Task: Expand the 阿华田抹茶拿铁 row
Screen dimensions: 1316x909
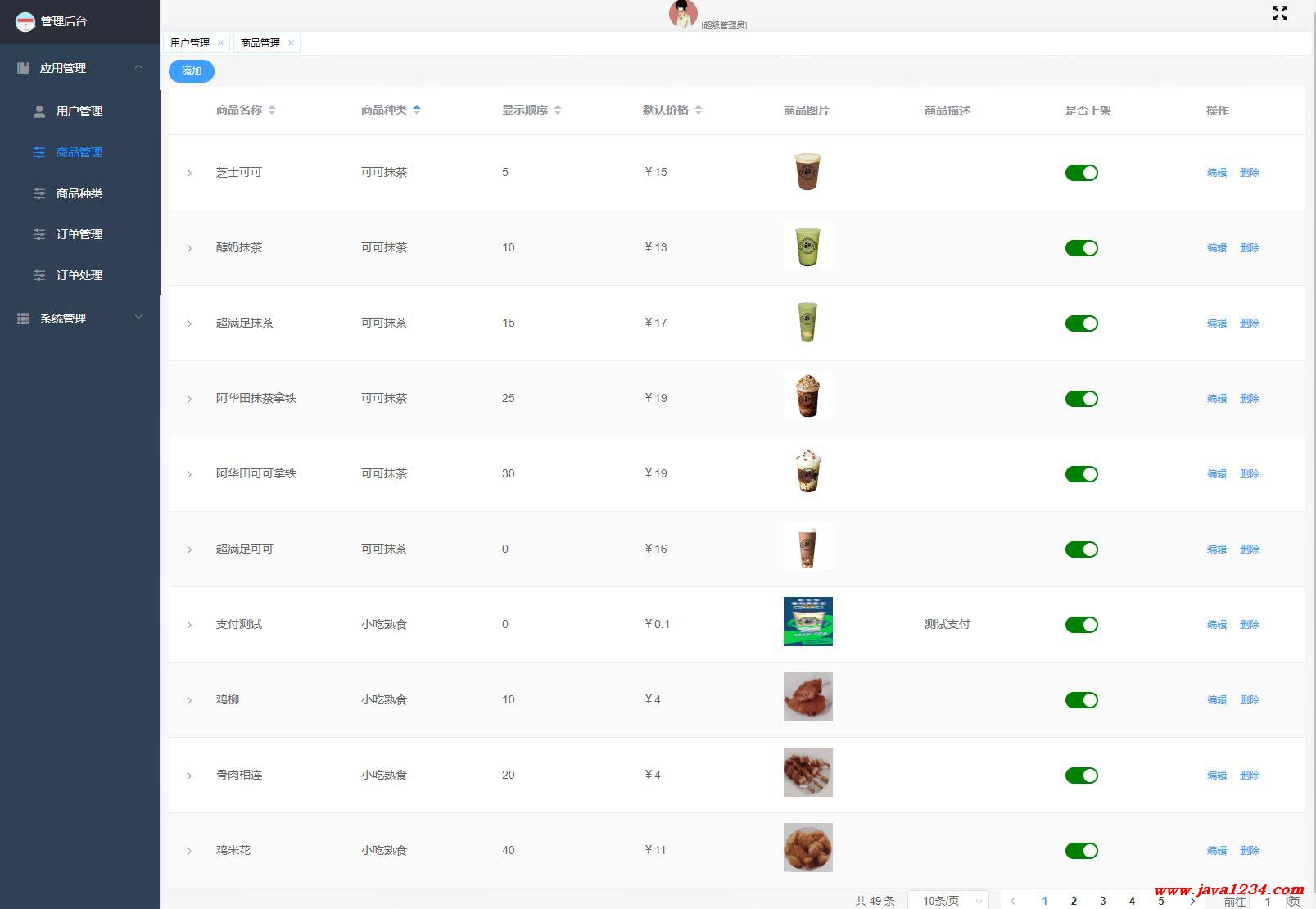Action: click(x=189, y=399)
